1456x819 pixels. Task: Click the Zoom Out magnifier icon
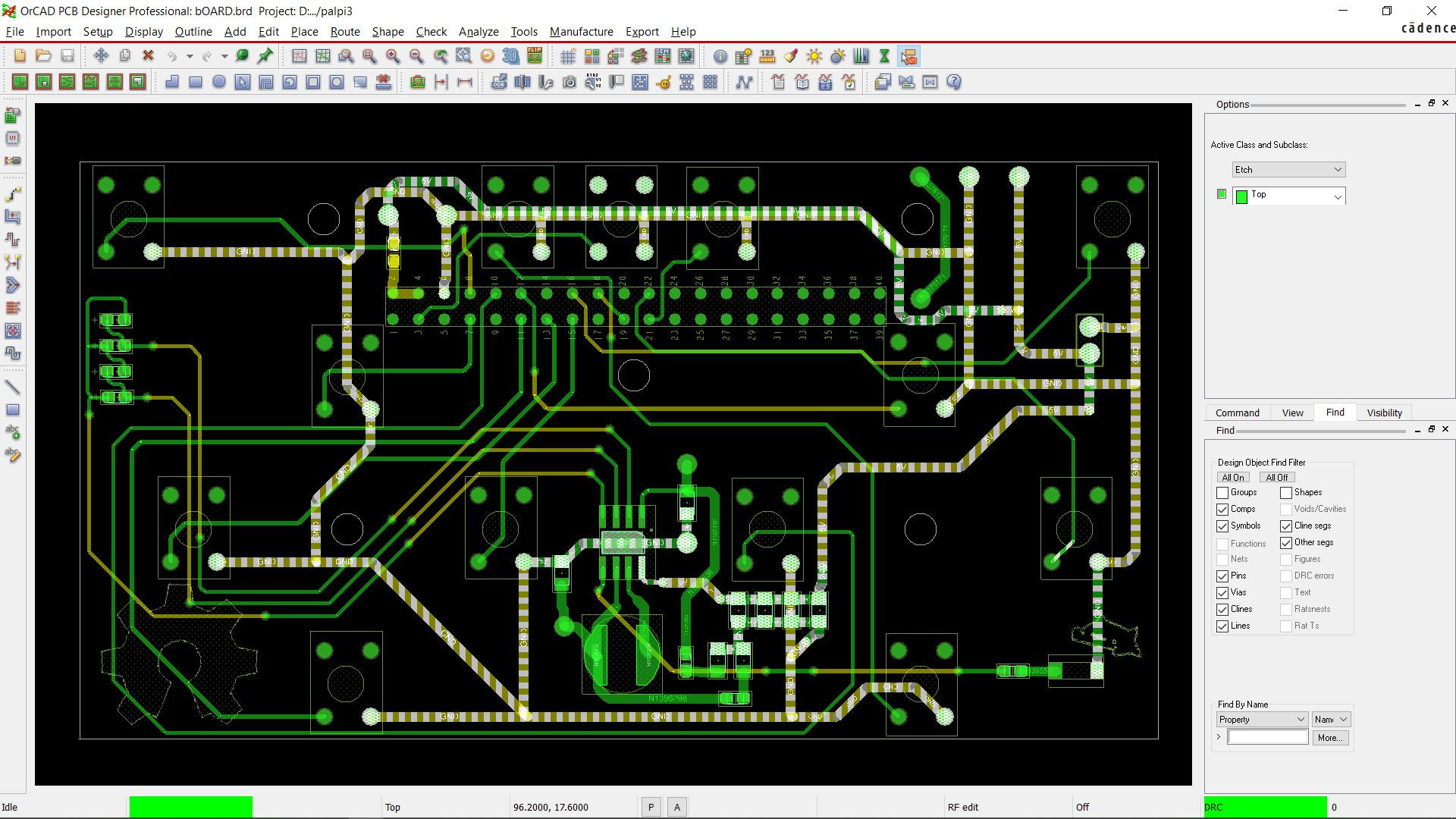[x=416, y=56]
